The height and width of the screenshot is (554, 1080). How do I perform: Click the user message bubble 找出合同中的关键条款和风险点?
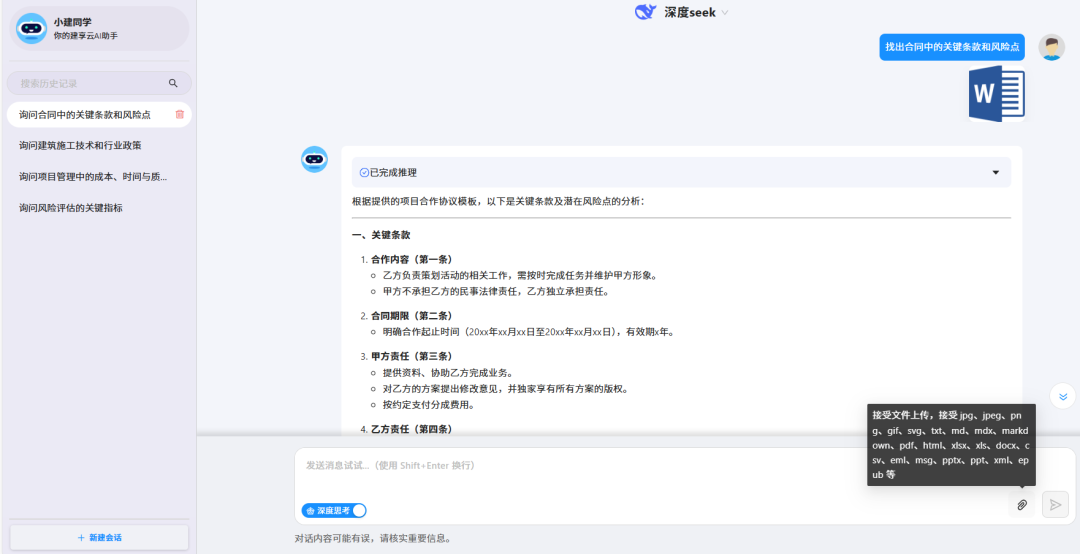pyautogui.click(x=952, y=47)
